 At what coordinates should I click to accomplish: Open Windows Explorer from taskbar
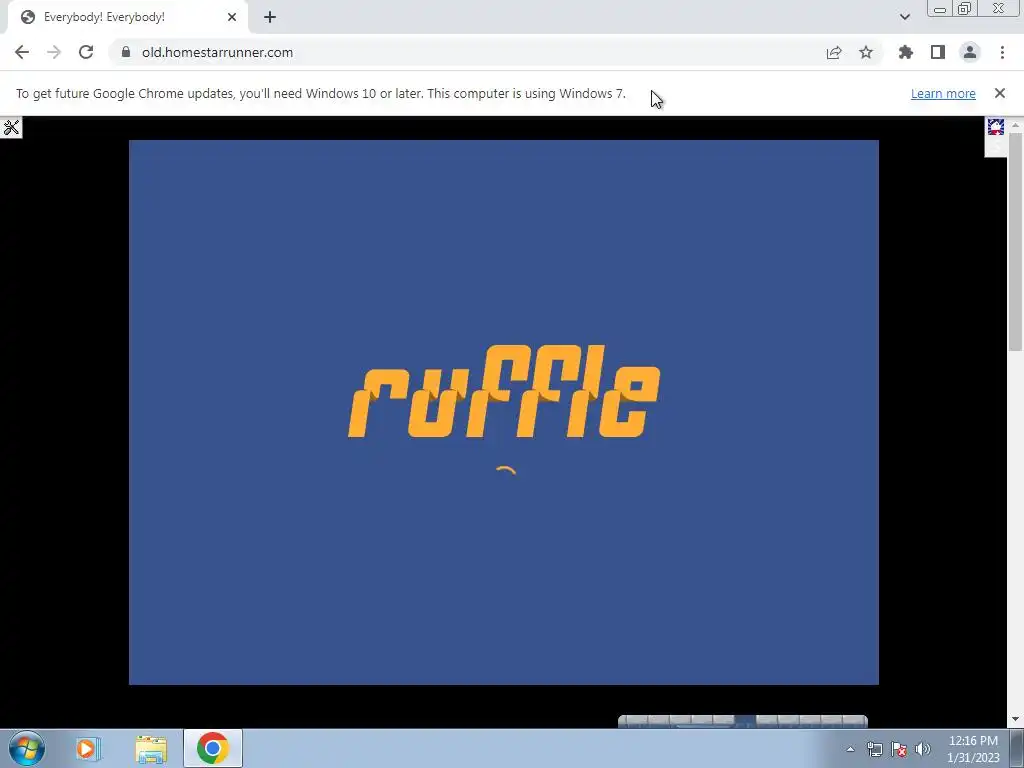coord(151,748)
